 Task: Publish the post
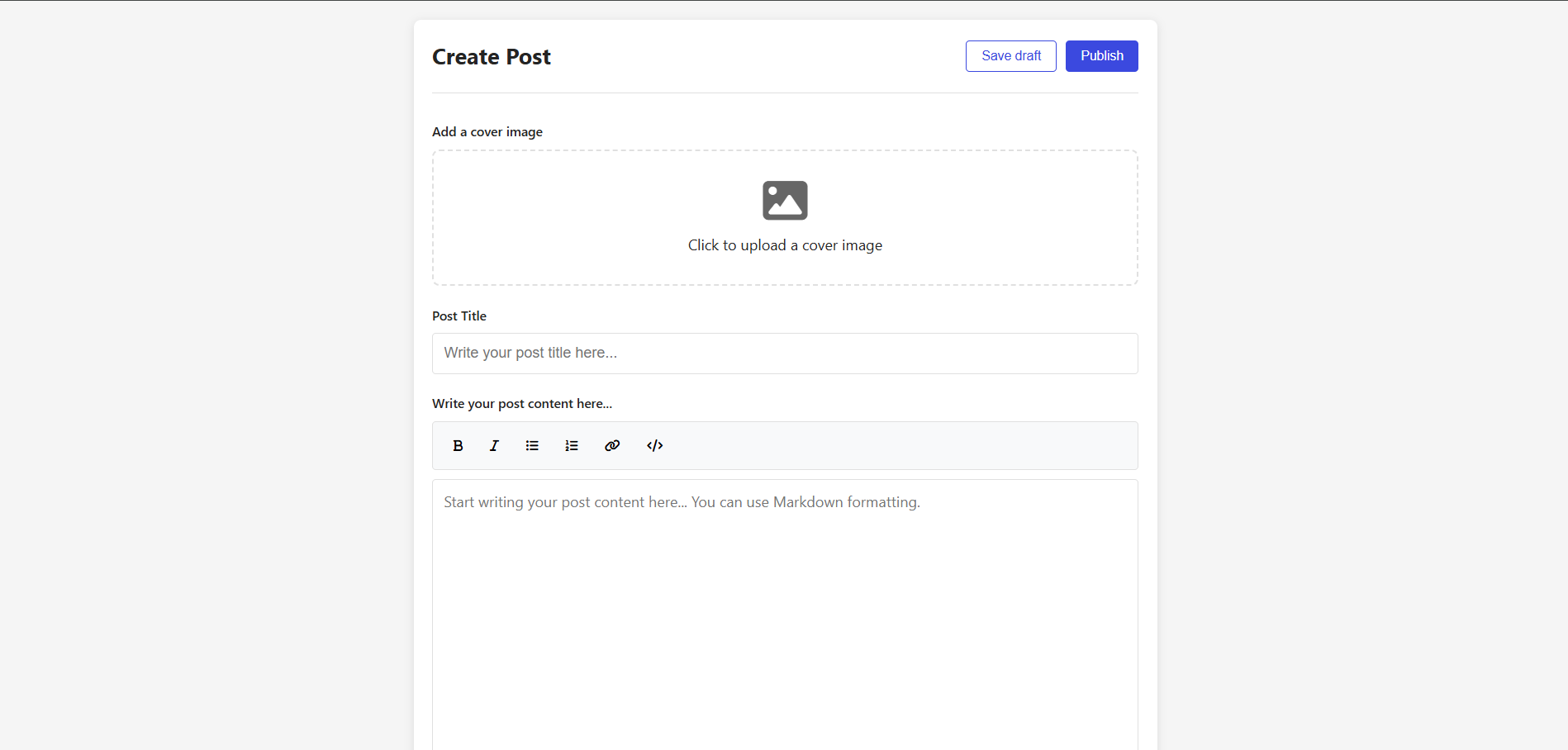click(1102, 56)
